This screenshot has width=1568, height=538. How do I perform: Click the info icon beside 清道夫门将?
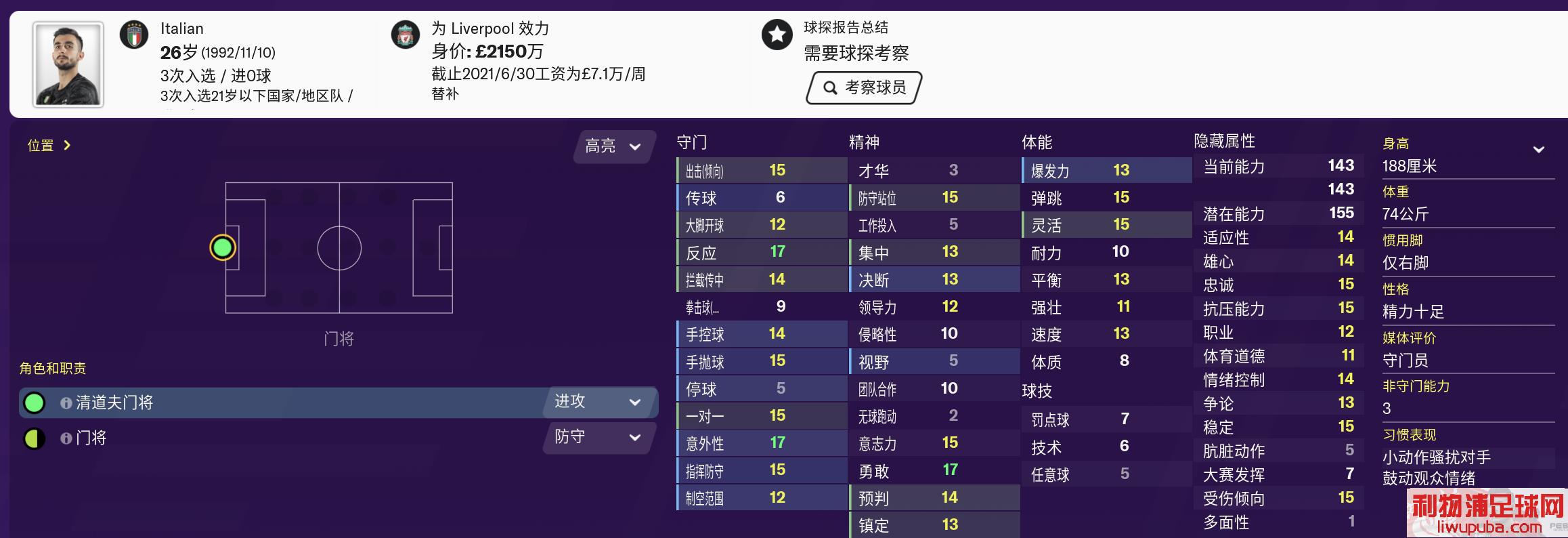[x=66, y=403]
